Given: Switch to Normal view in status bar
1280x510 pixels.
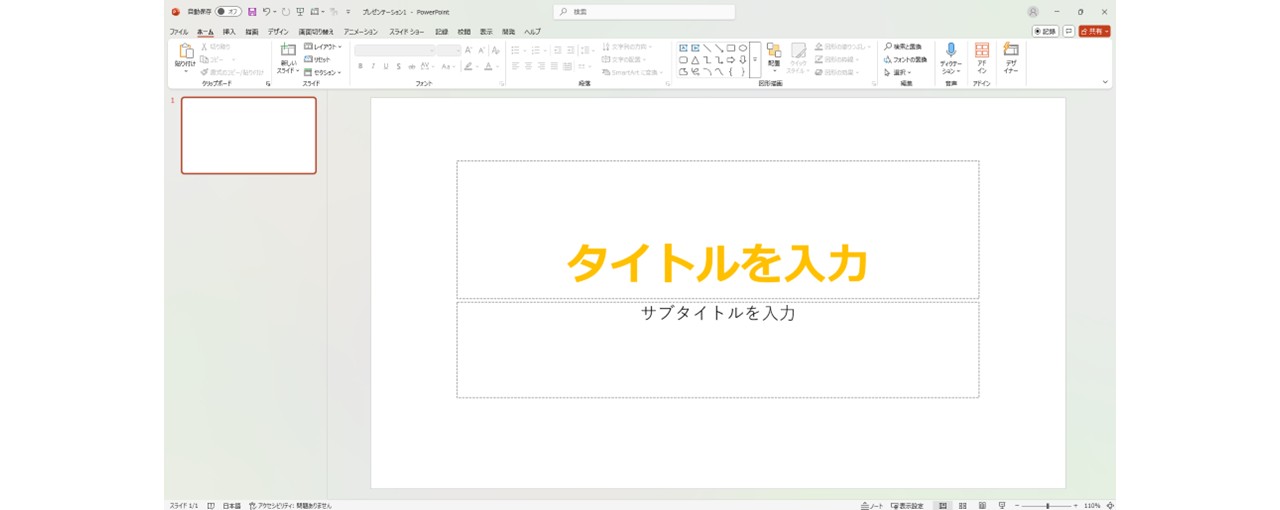Looking at the screenshot, I should tap(943, 505).
